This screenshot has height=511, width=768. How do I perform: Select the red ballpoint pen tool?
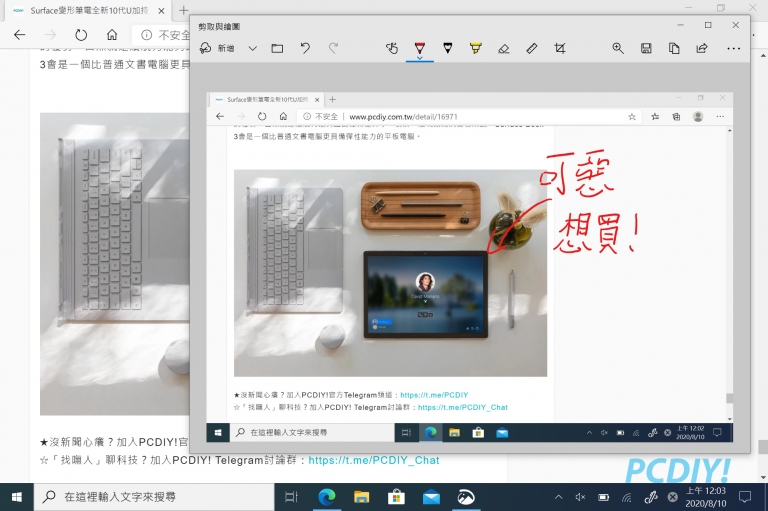(x=420, y=47)
